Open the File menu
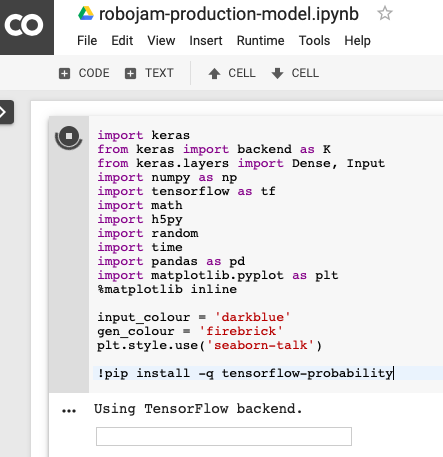Image resolution: width=443 pixels, height=457 pixels. (87, 41)
